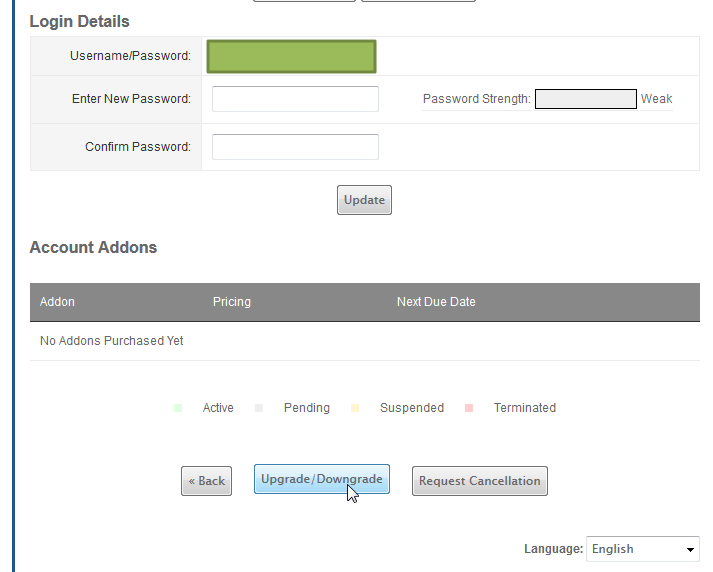Open the Language dropdown showing English
The height and width of the screenshot is (572, 713).
coord(642,549)
